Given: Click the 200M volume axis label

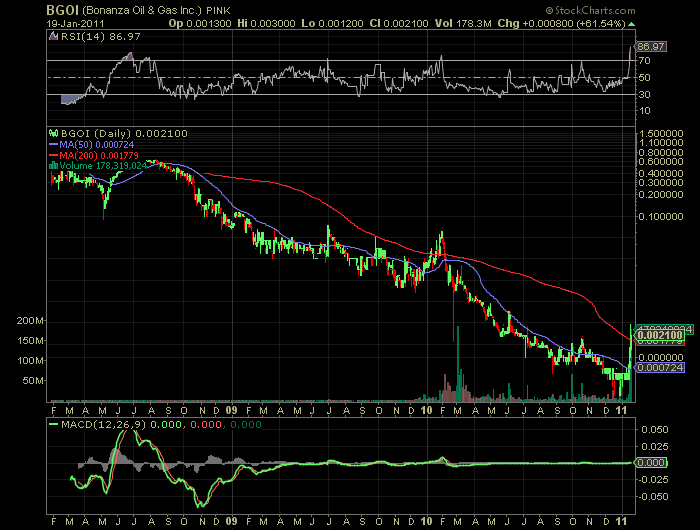Looking at the screenshot, I should point(30,321).
